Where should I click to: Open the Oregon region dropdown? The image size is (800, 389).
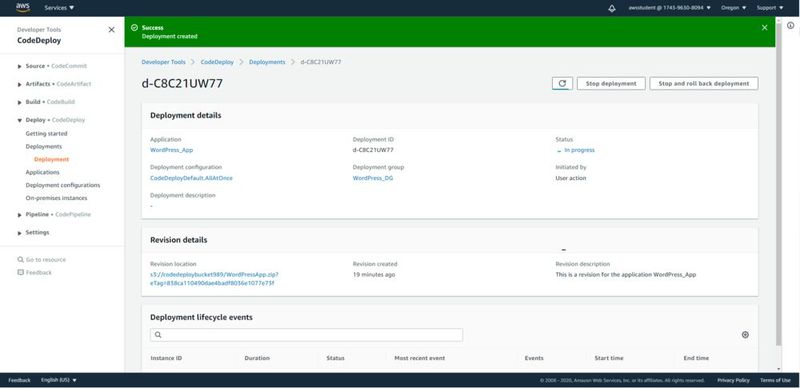[x=734, y=8]
